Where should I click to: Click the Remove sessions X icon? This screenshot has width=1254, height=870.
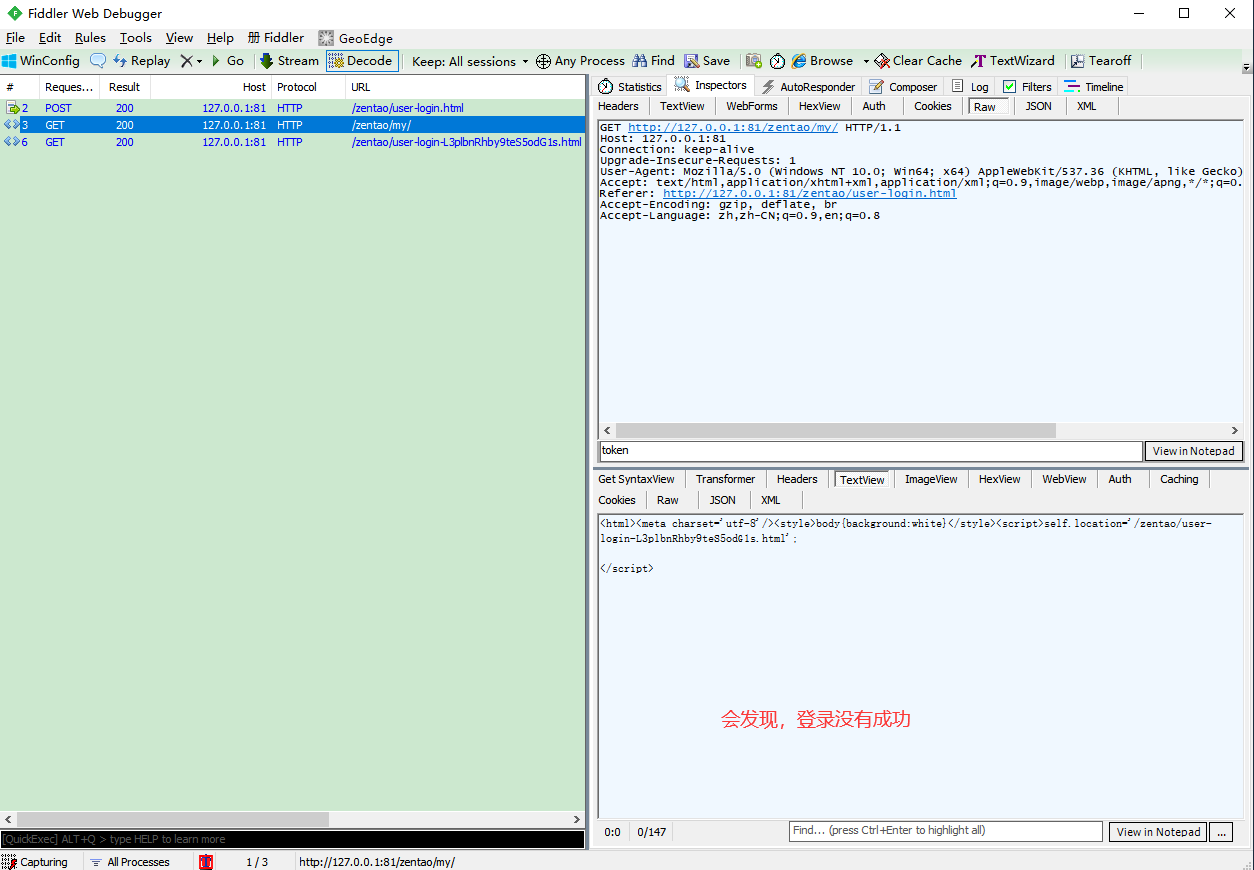(x=186, y=61)
